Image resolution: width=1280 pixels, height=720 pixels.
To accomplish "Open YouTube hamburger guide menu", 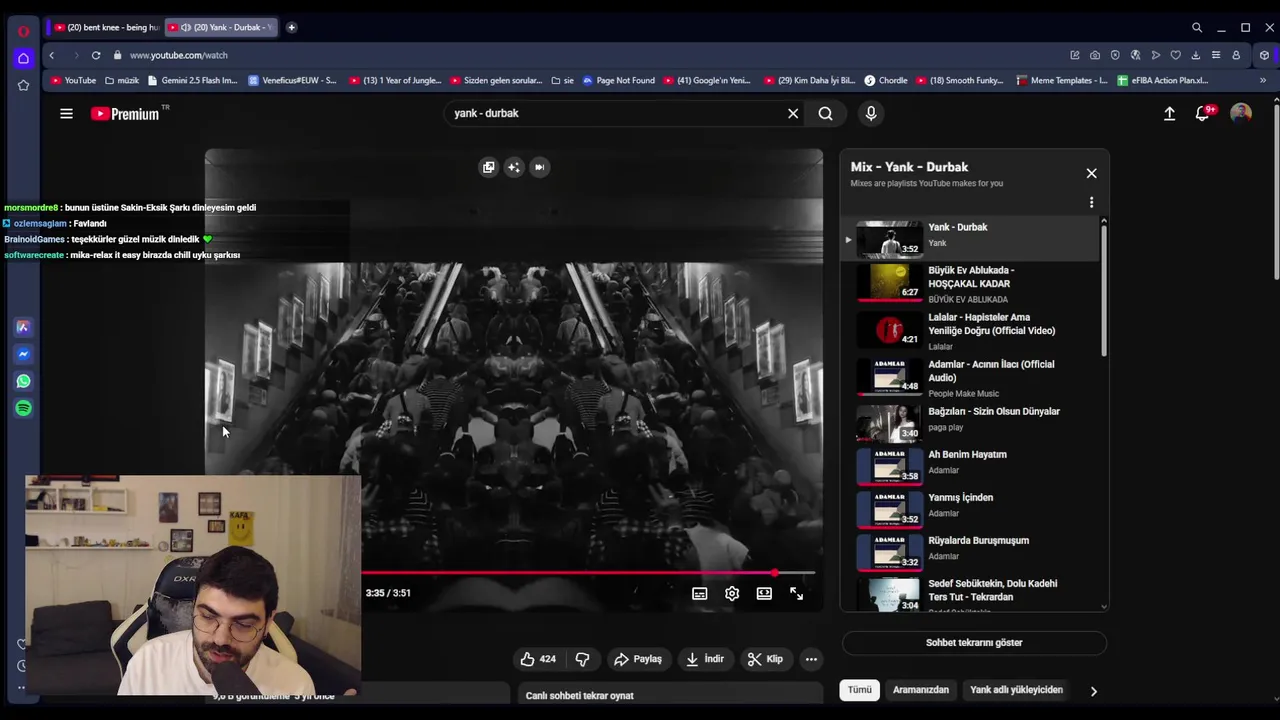I will (x=66, y=113).
